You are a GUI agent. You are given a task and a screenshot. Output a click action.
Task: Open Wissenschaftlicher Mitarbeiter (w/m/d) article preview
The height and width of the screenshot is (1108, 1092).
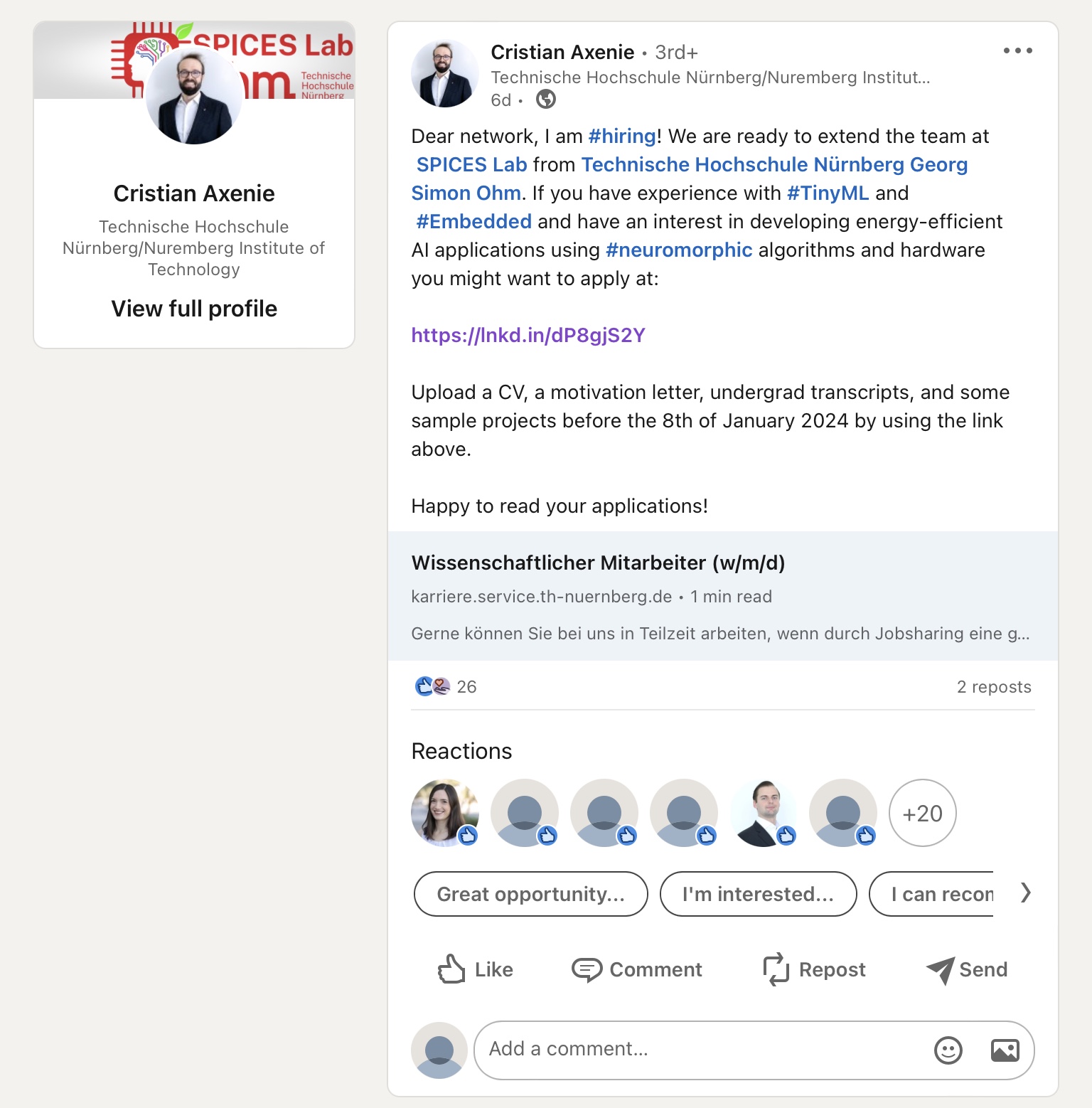(x=722, y=596)
